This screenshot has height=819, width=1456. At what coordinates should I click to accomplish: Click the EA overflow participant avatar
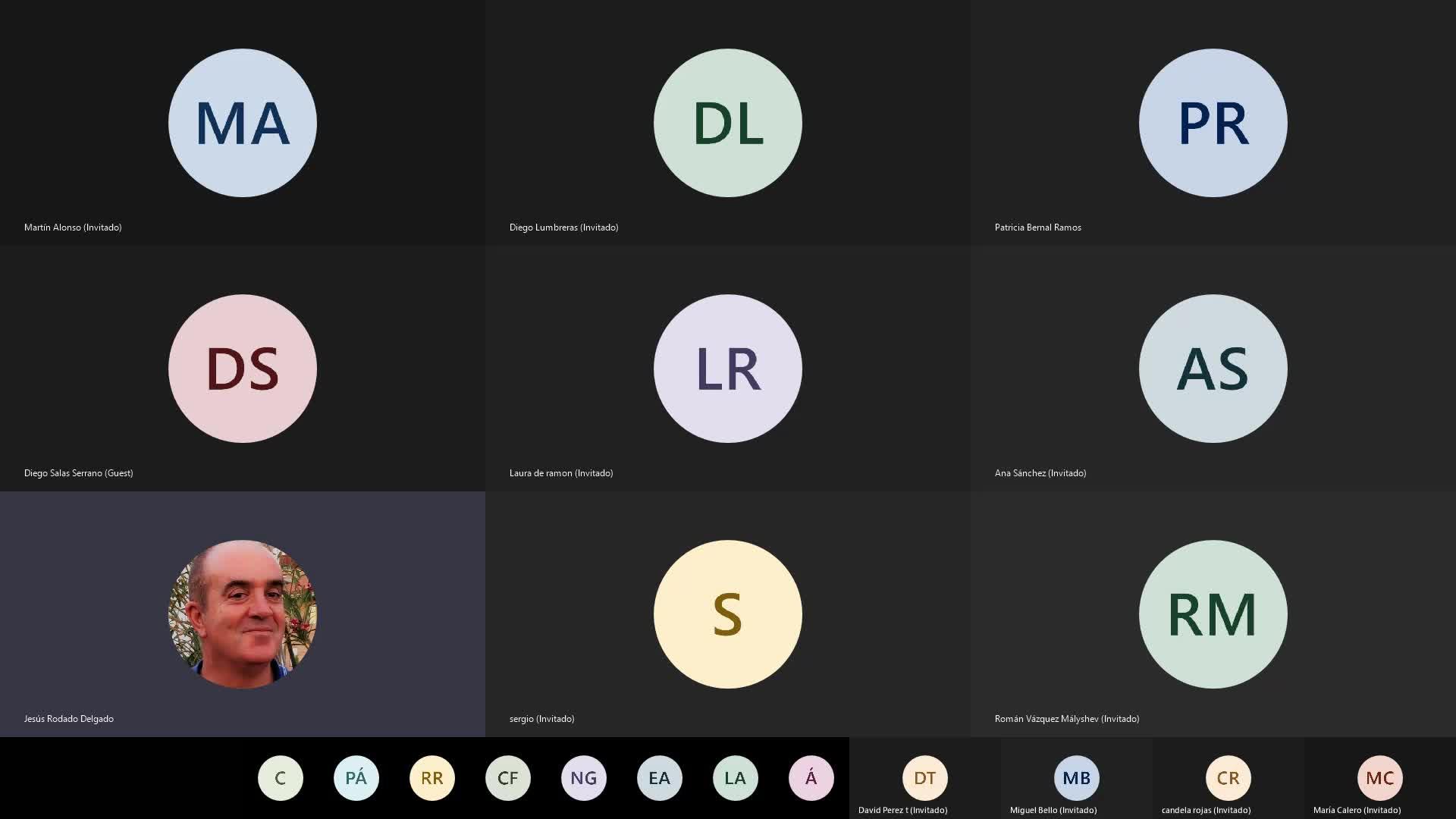[660, 778]
